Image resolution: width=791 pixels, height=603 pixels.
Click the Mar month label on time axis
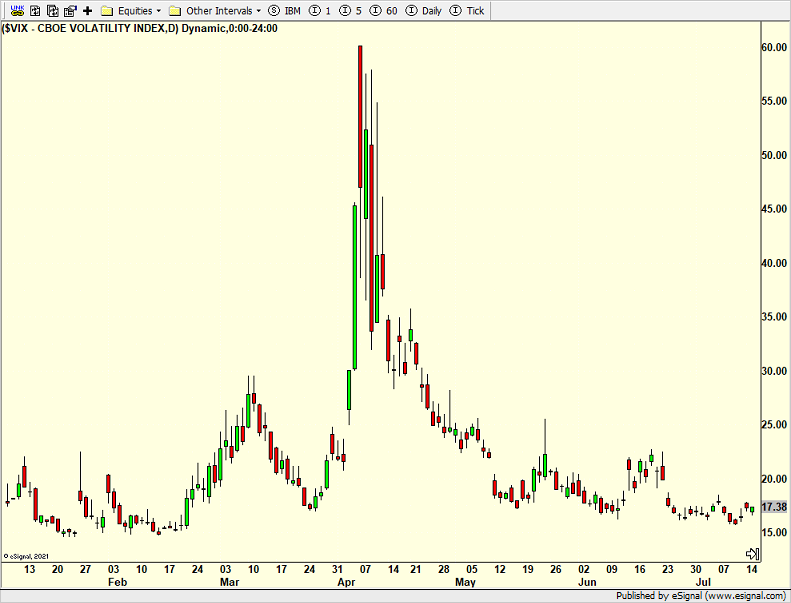coord(230,582)
